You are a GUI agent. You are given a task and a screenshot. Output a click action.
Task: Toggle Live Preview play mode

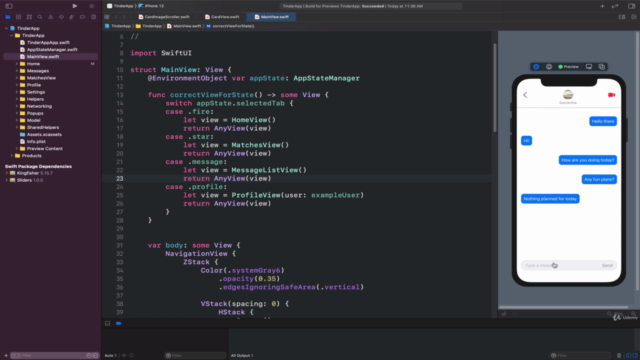(536, 67)
